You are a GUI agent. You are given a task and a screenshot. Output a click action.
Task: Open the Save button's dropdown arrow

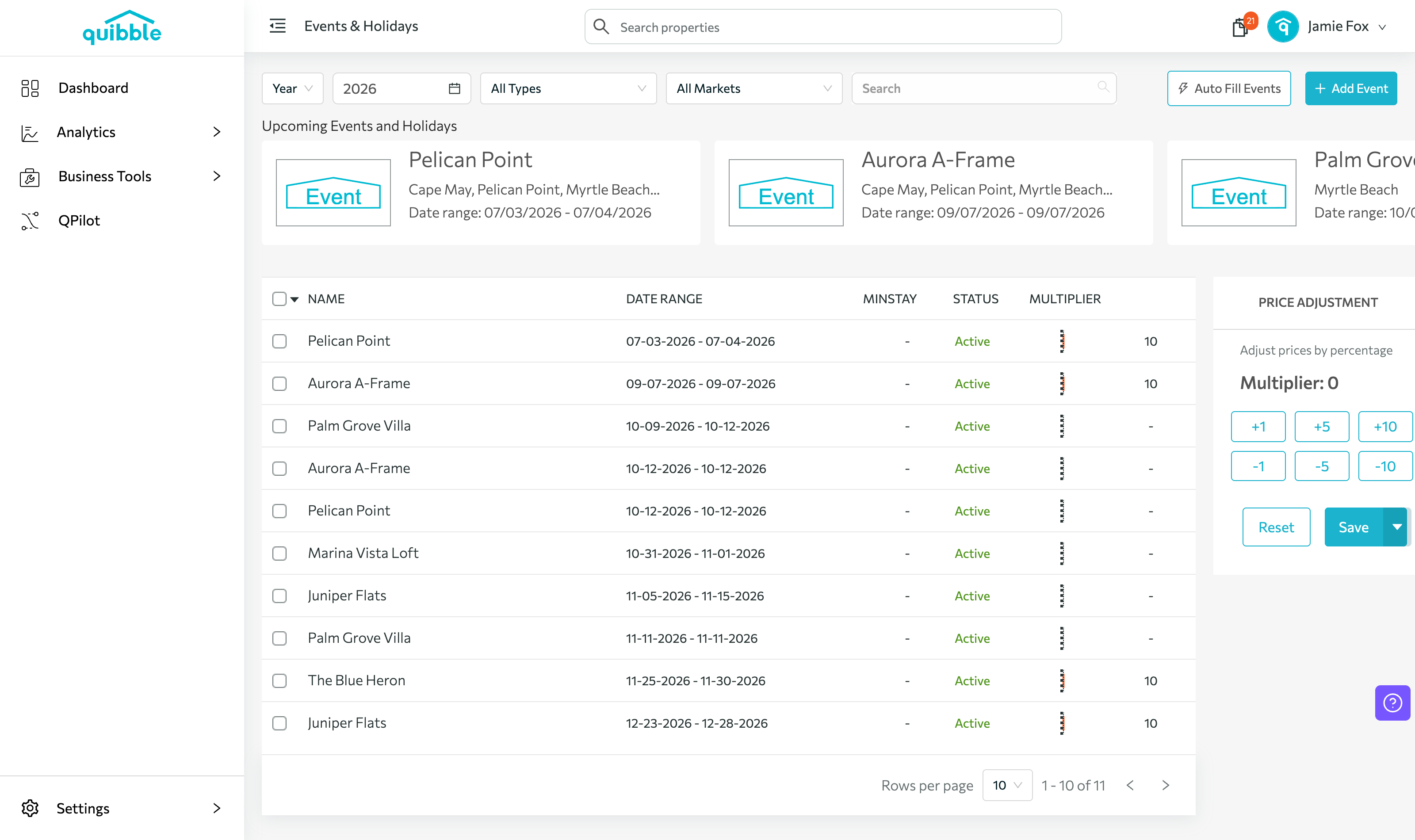coord(1396,527)
